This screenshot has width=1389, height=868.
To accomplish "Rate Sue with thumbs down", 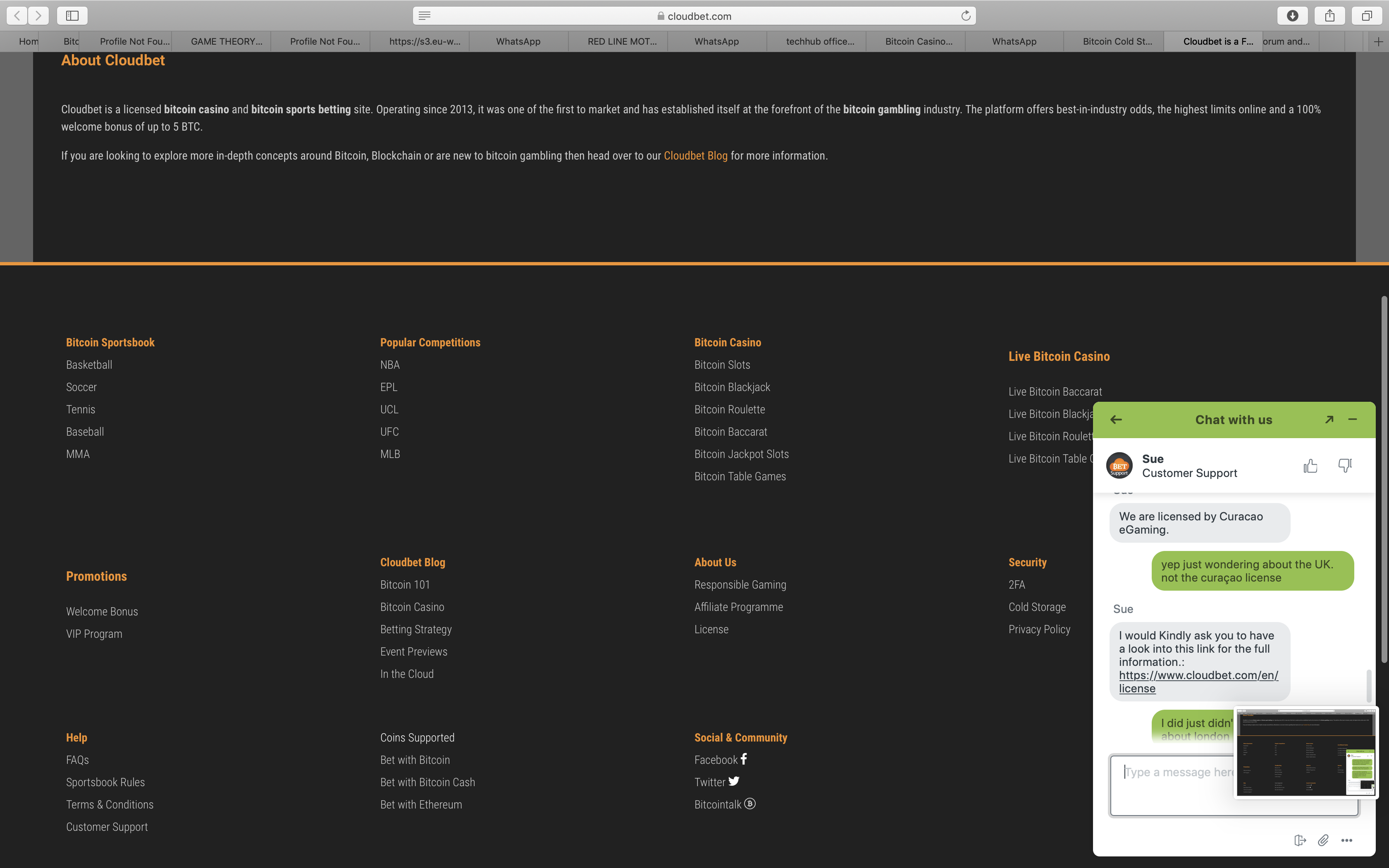I will (1345, 465).
